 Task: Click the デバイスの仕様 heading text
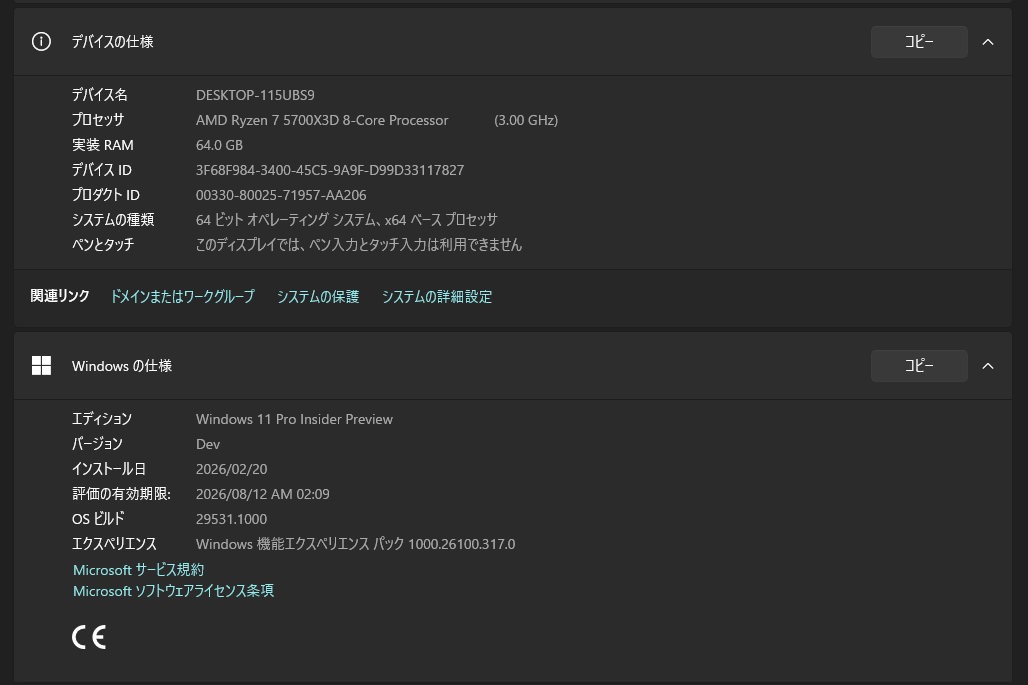click(112, 42)
